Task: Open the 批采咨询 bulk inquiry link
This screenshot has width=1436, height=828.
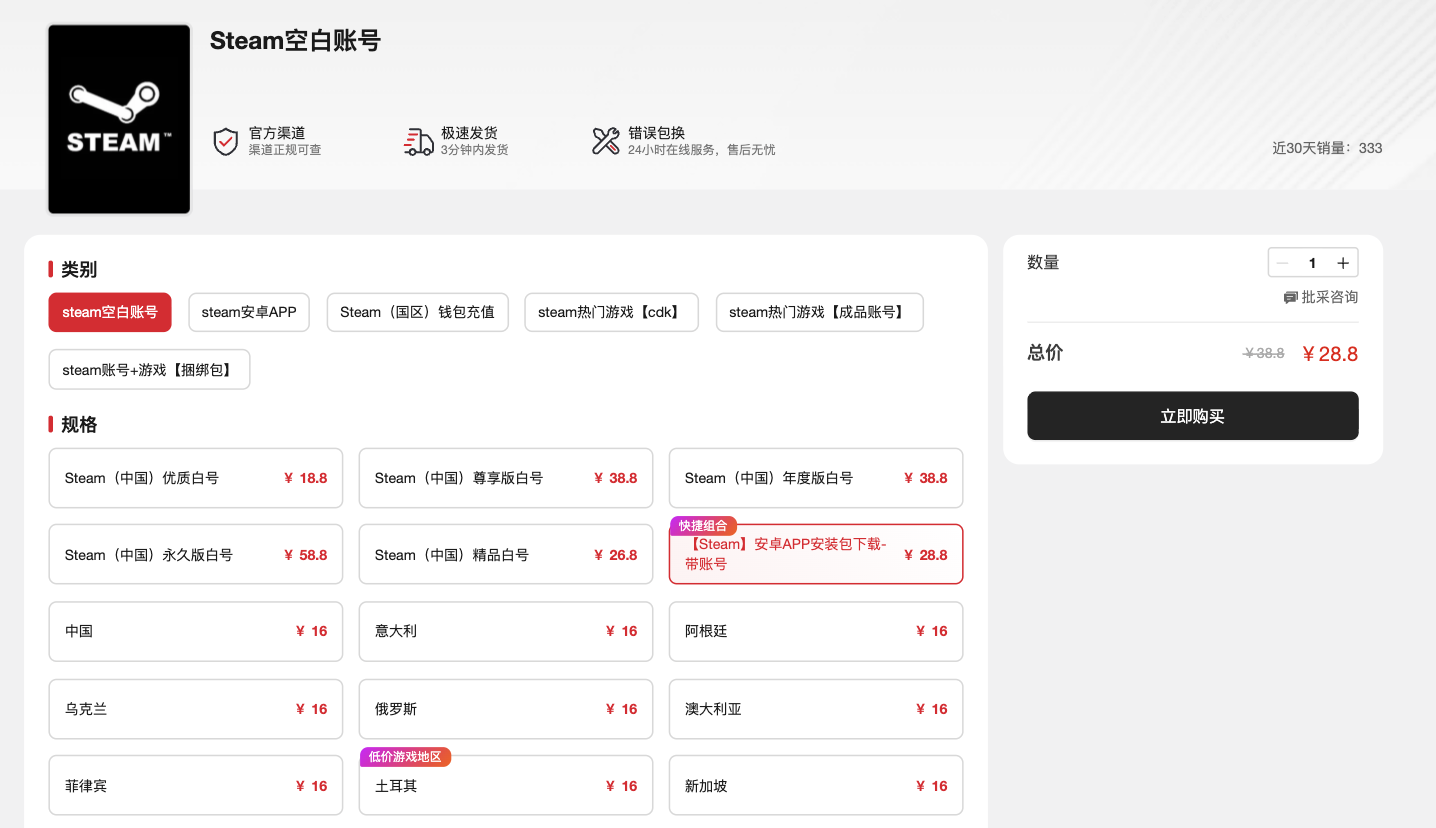Action: [x=1327, y=296]
